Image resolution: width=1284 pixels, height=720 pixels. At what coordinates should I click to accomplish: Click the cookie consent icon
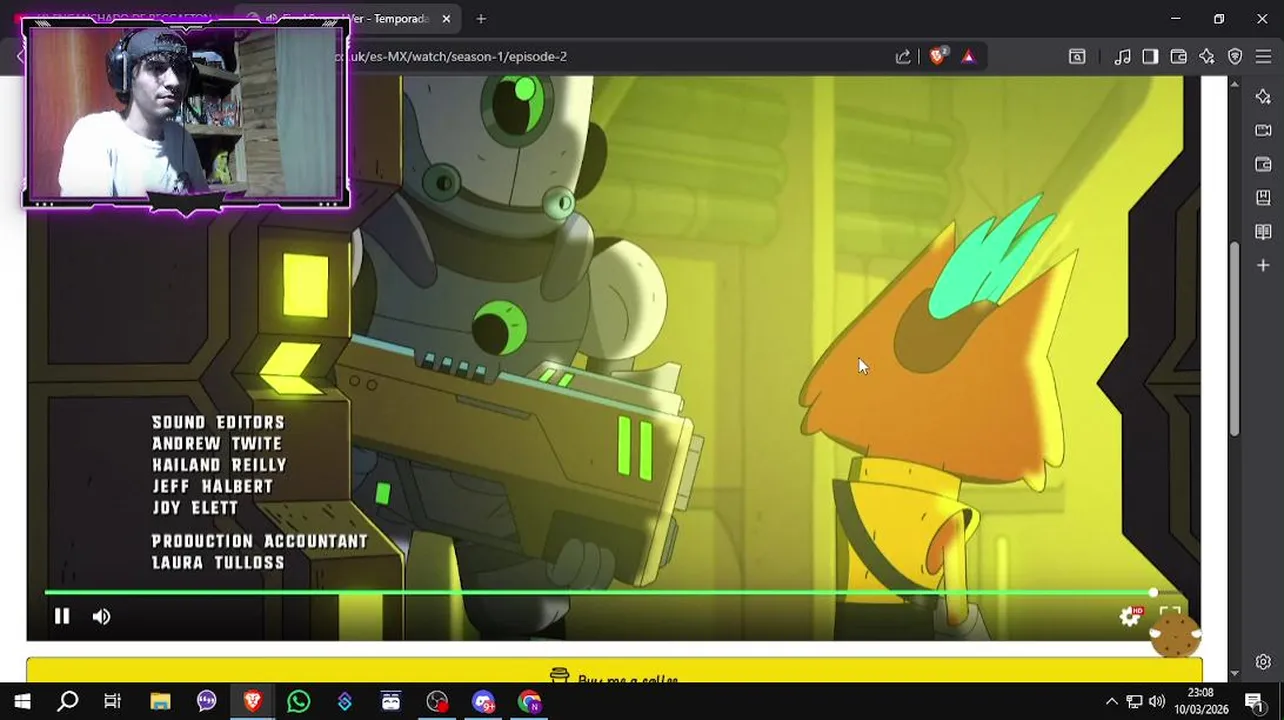coord(1175,635)
